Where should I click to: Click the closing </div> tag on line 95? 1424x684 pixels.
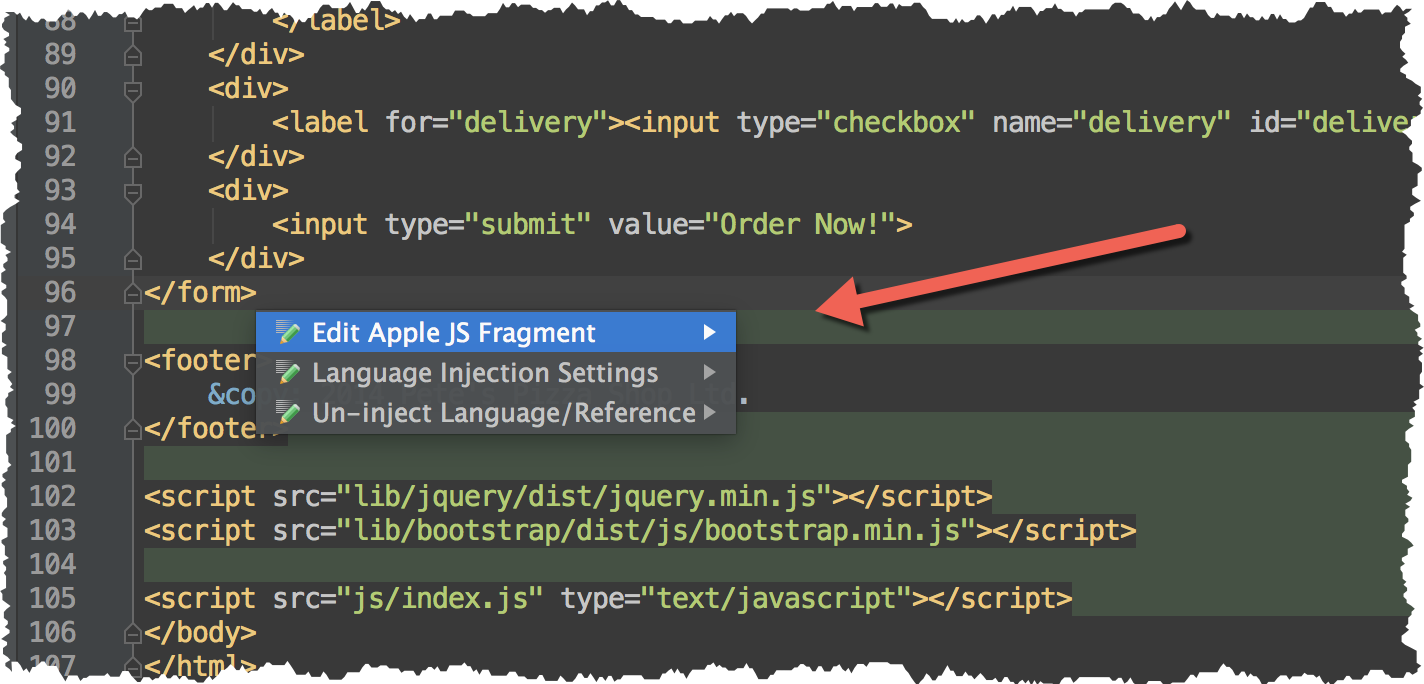[x=256, y=259]
